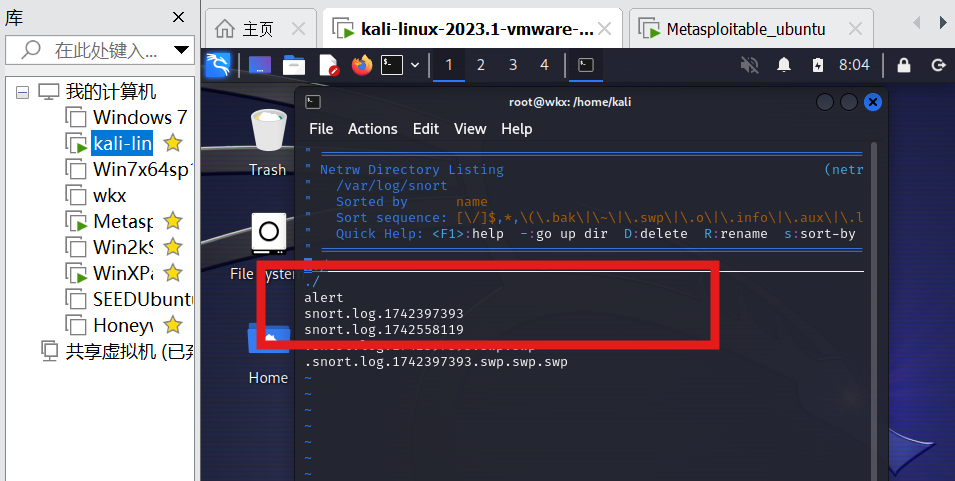Select Win2k VM in library
Screen dimensions: 955x481
click(x=123, y=247)
